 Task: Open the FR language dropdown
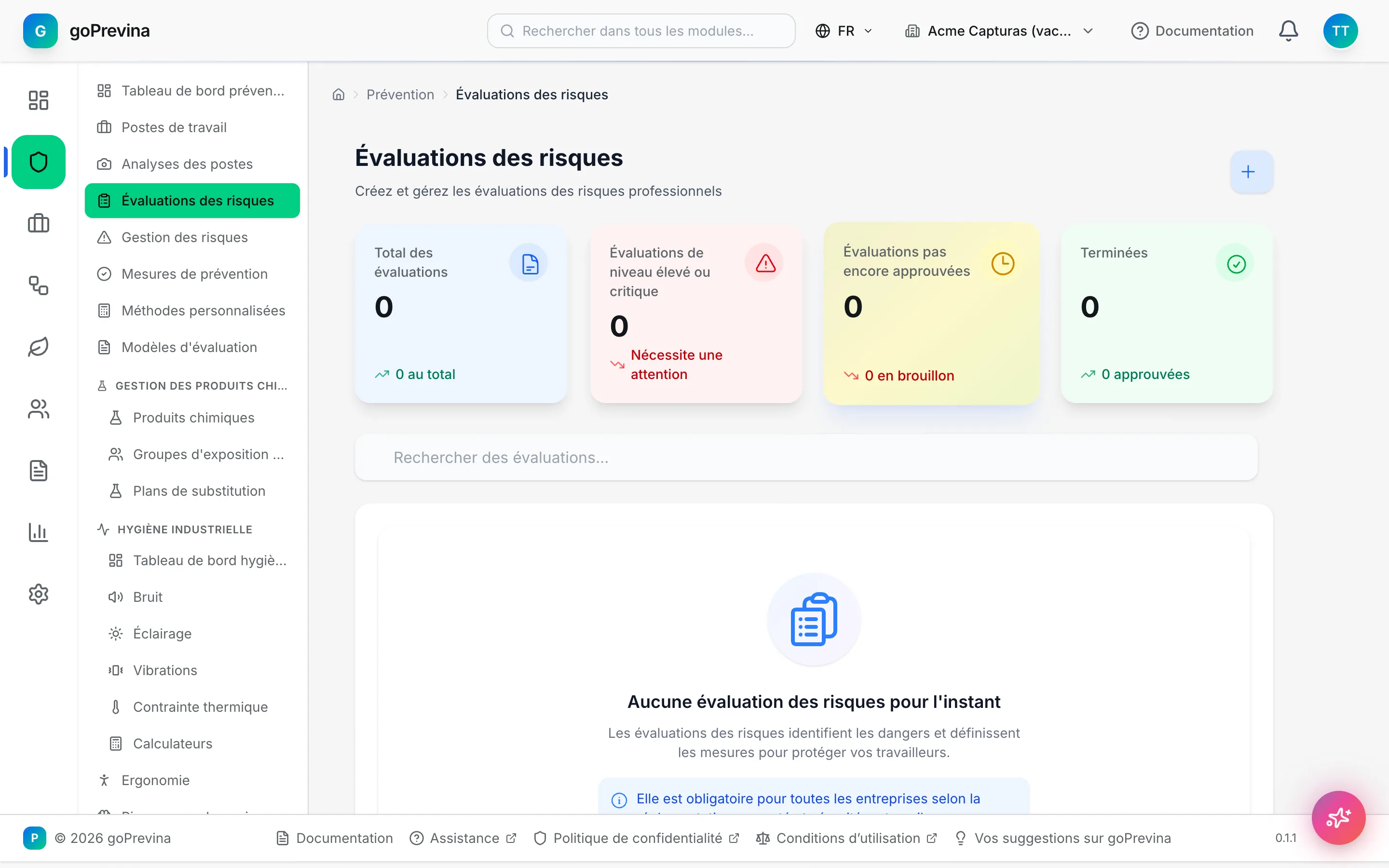(x=844, y=30)
